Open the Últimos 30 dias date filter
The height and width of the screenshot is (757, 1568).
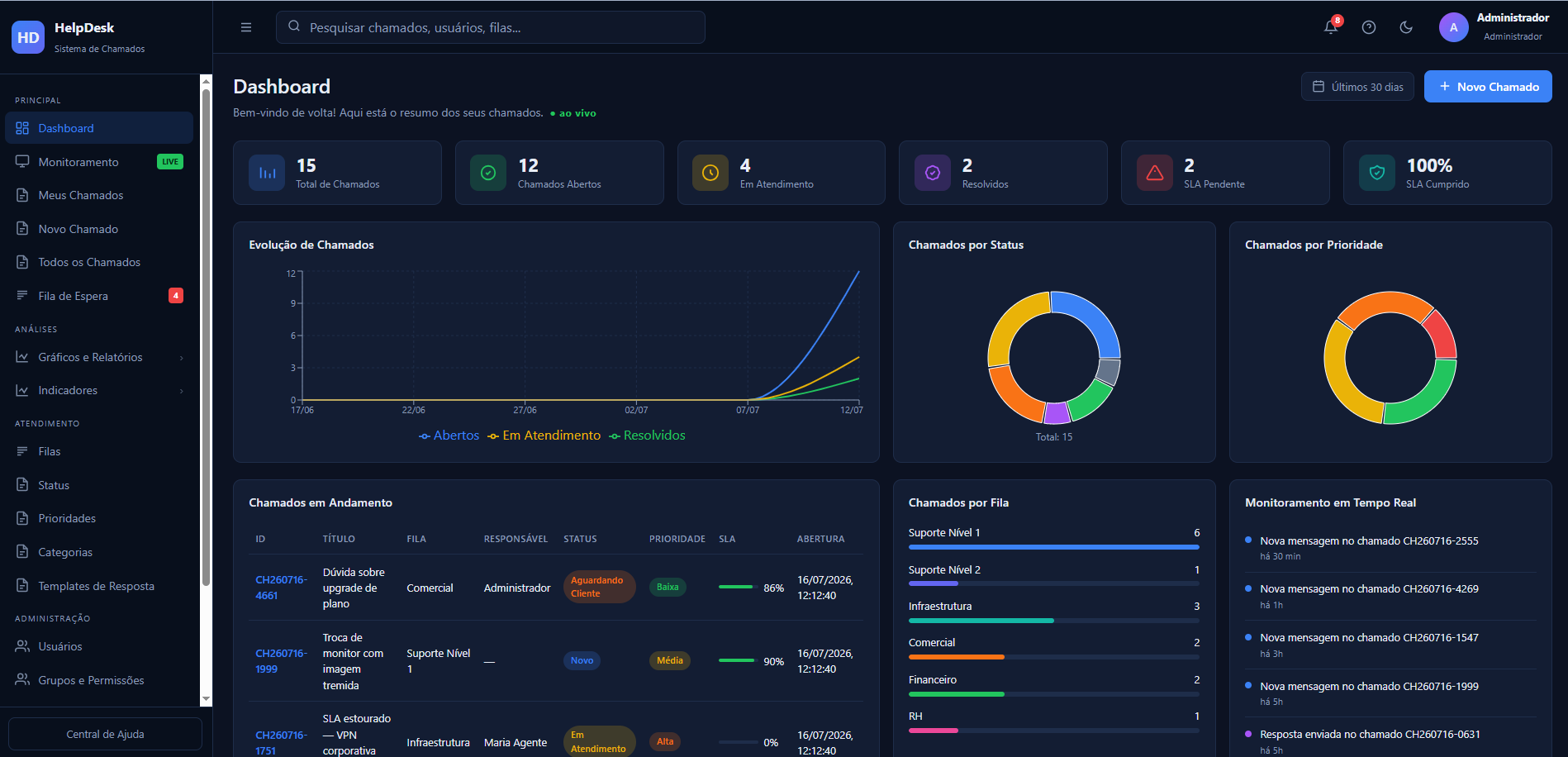pyautogui.click(x=1357, y=87)
